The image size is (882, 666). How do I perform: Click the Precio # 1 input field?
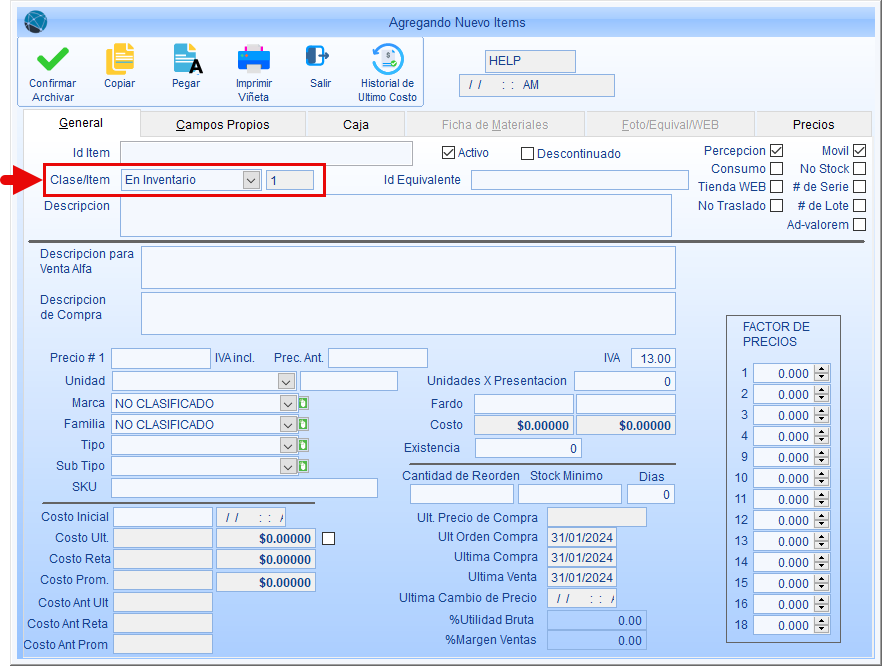pyautogui.click(x=161, y=358)
